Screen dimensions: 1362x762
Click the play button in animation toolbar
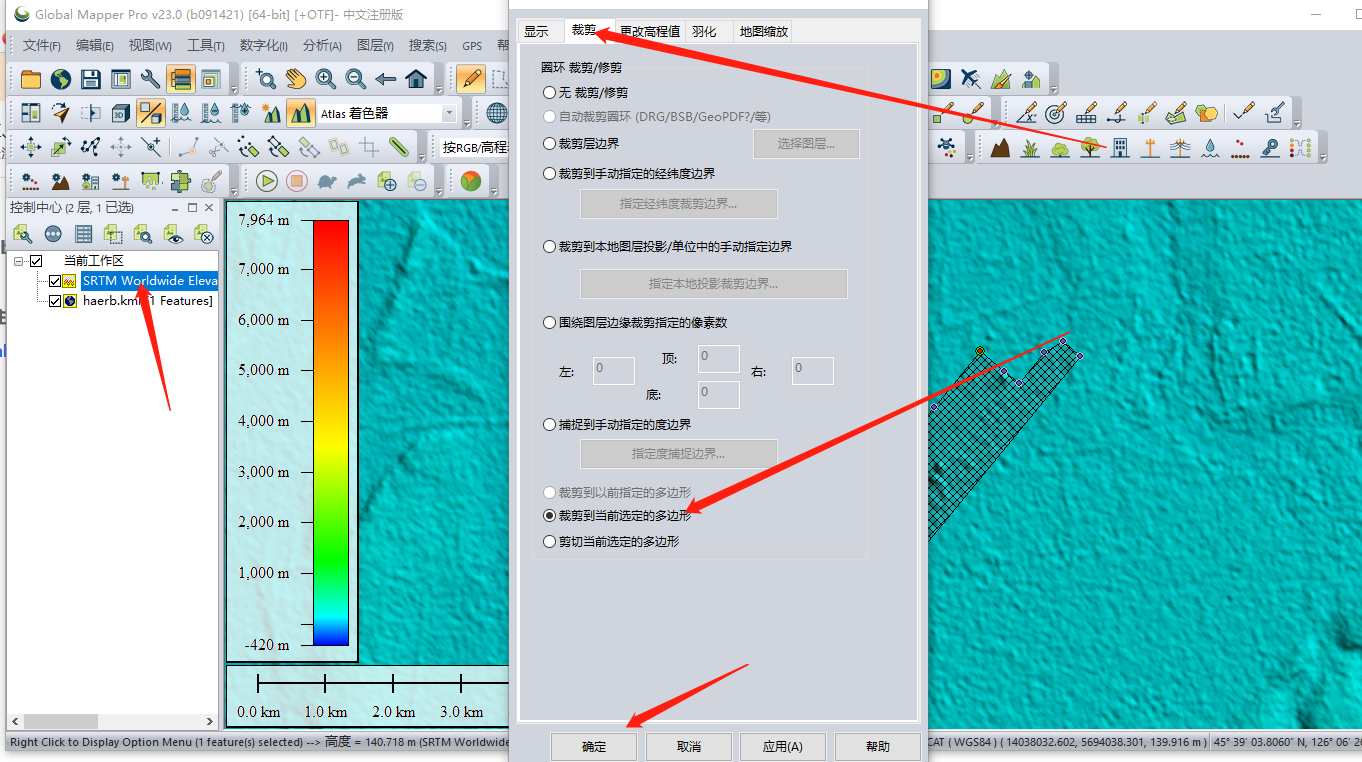pos(266,181)
